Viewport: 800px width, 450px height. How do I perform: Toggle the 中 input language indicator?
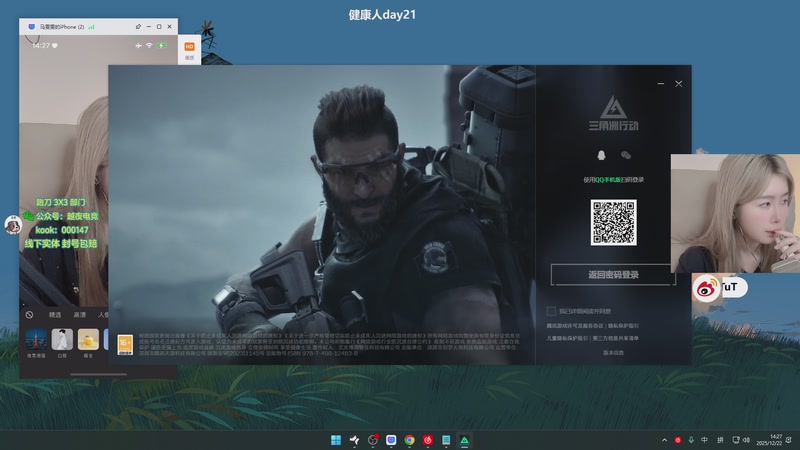[705, 440]
